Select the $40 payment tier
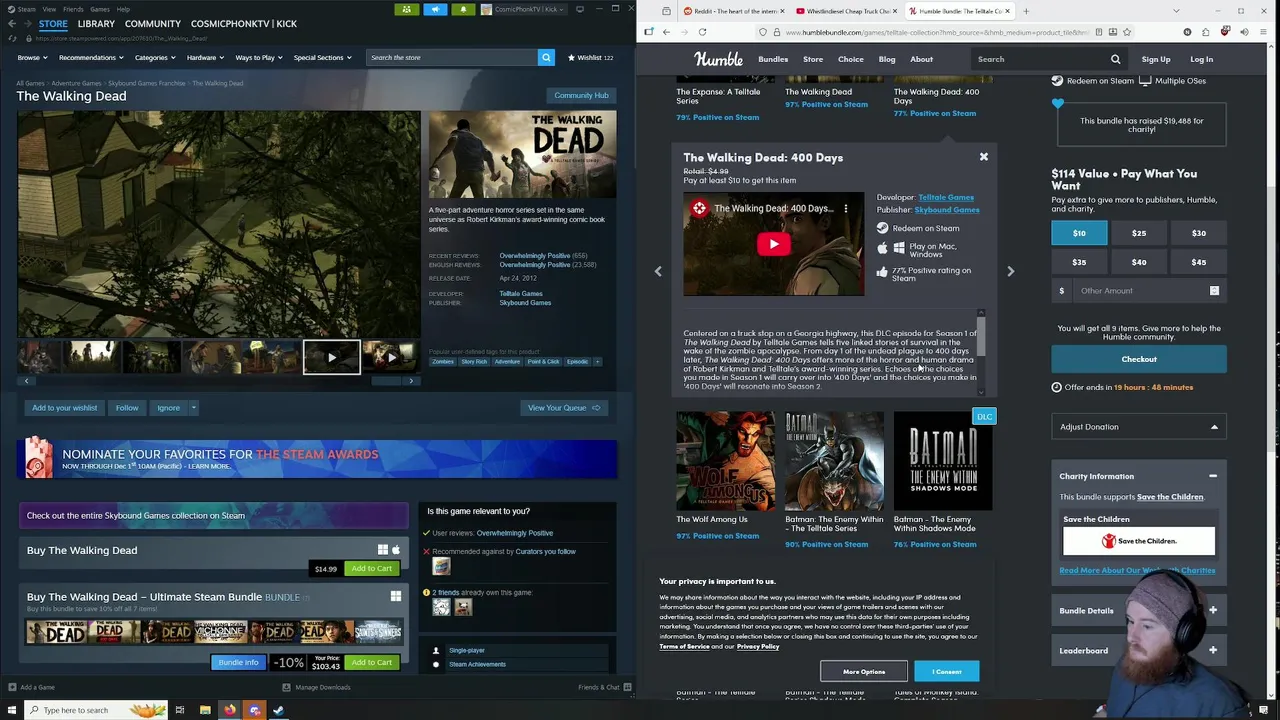 (1139, 262)
